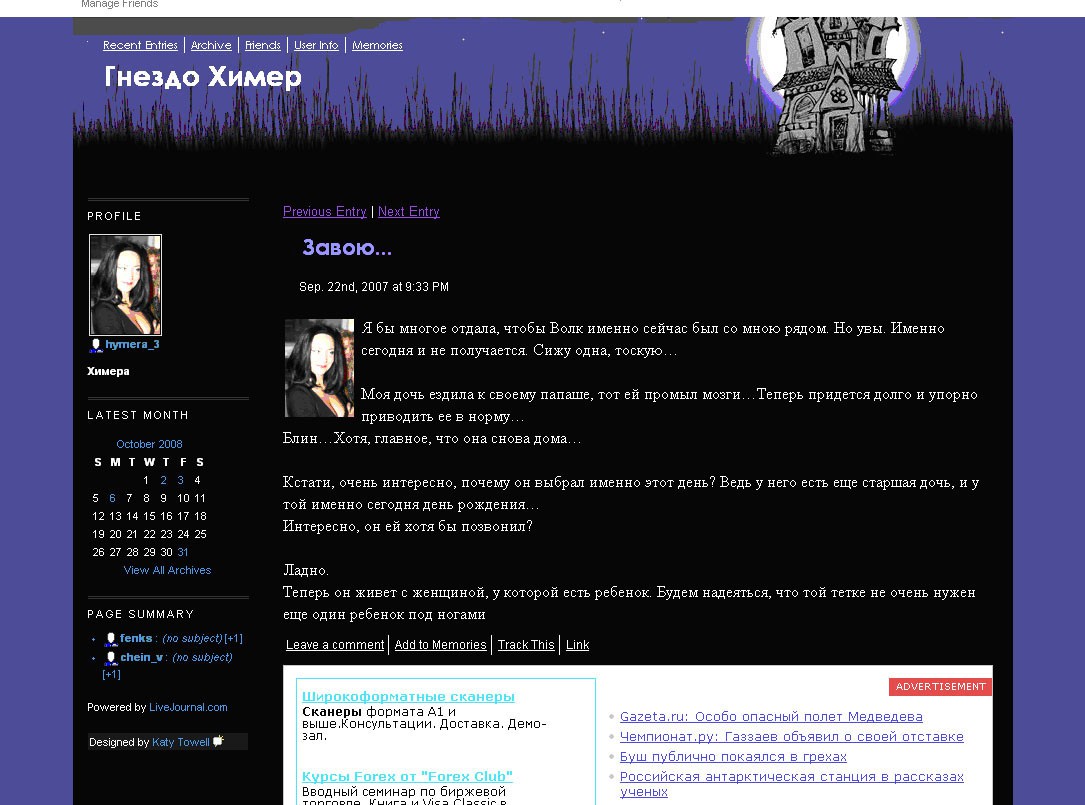Go to the Archive navigation item
Viewport: 1085px width, 805px height.
point(211,45)
